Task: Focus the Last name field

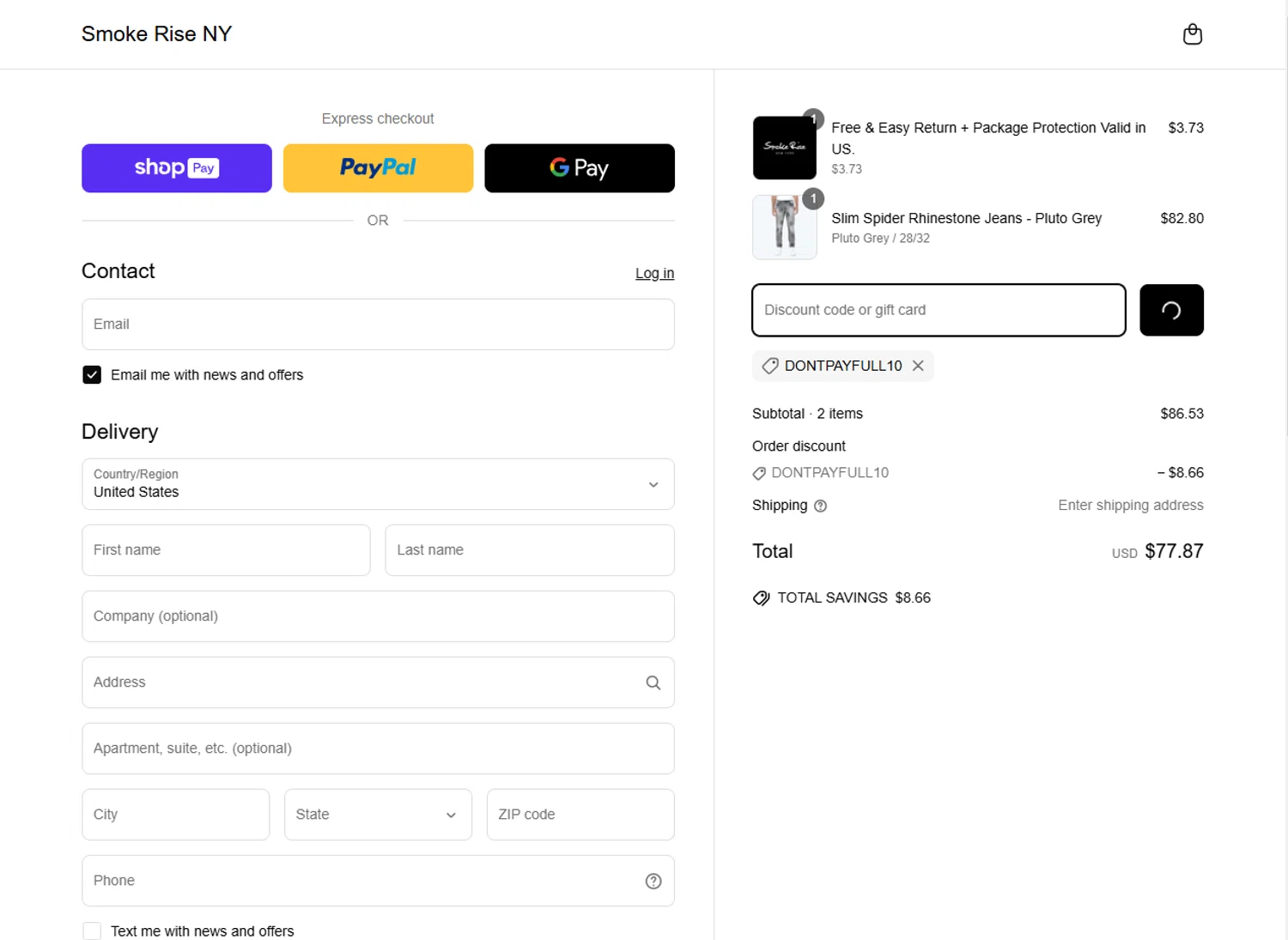Action: (x=530, y=550)
